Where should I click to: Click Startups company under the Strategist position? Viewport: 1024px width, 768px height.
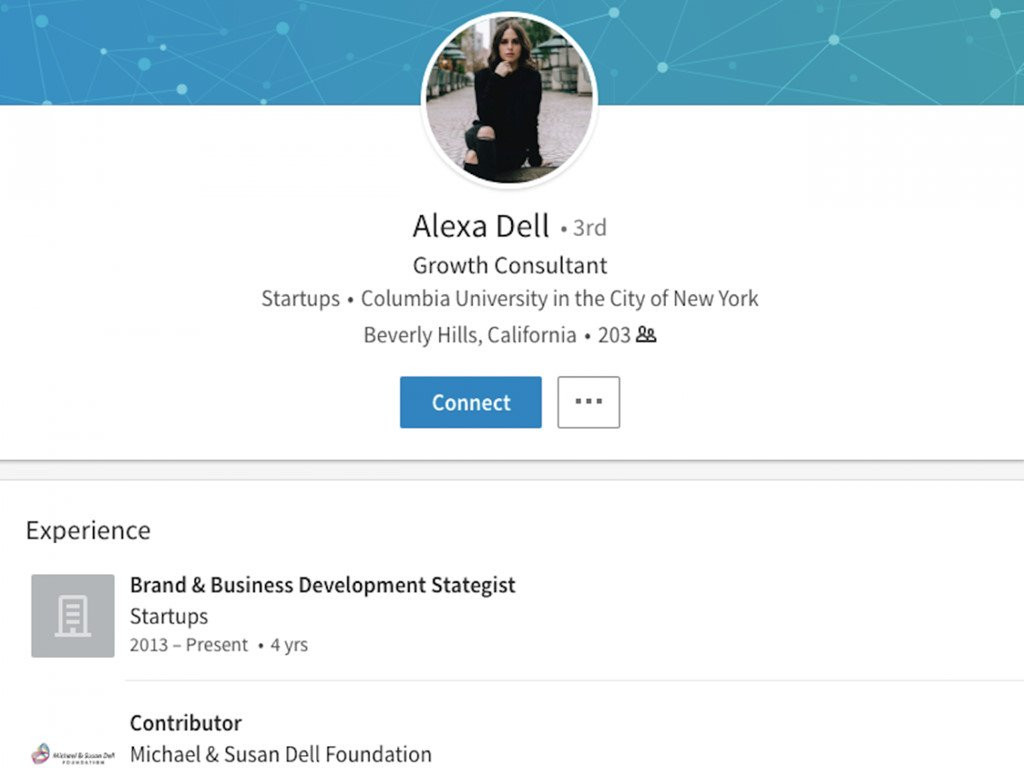[169, 616]
